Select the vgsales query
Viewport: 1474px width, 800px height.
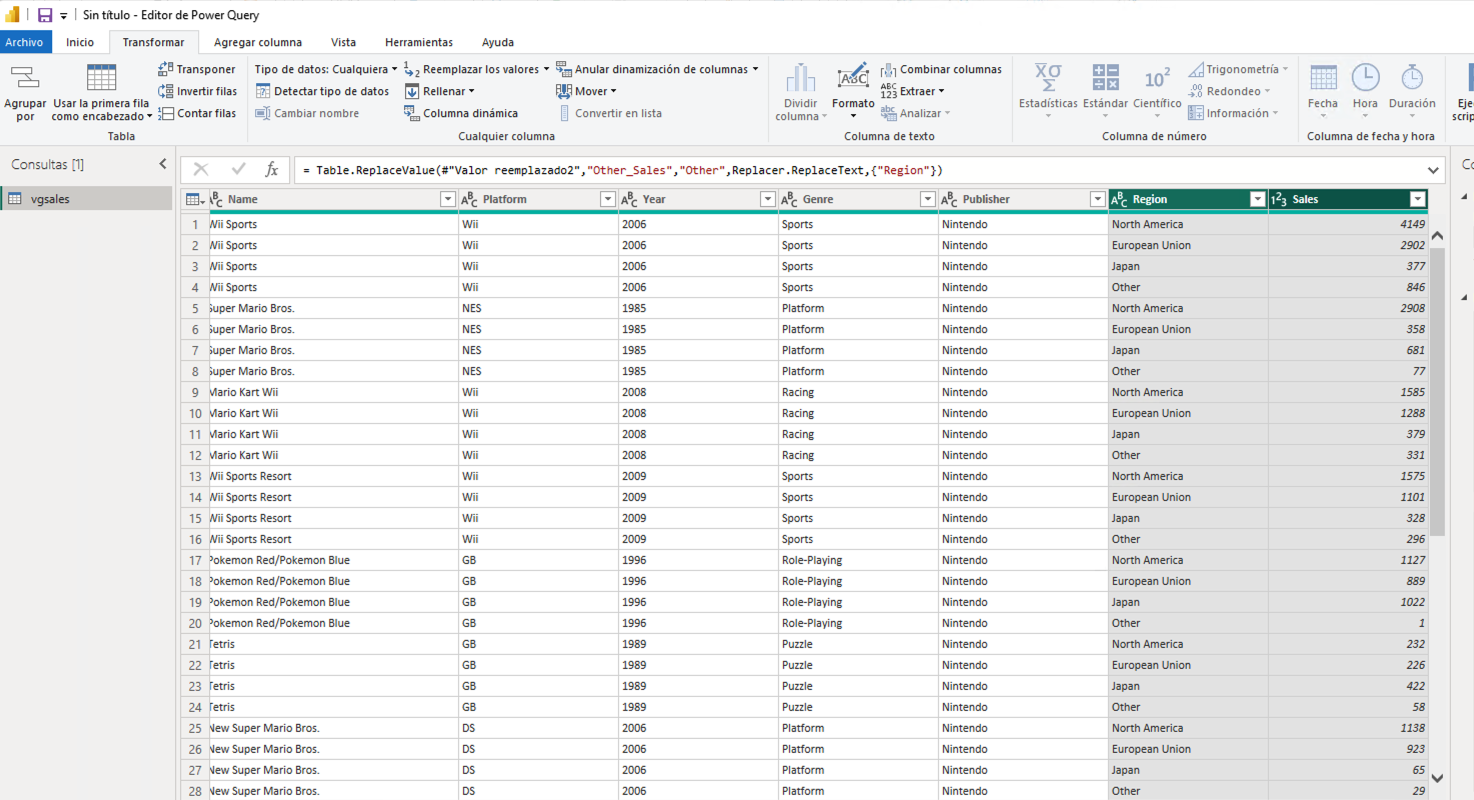point(87,199)
